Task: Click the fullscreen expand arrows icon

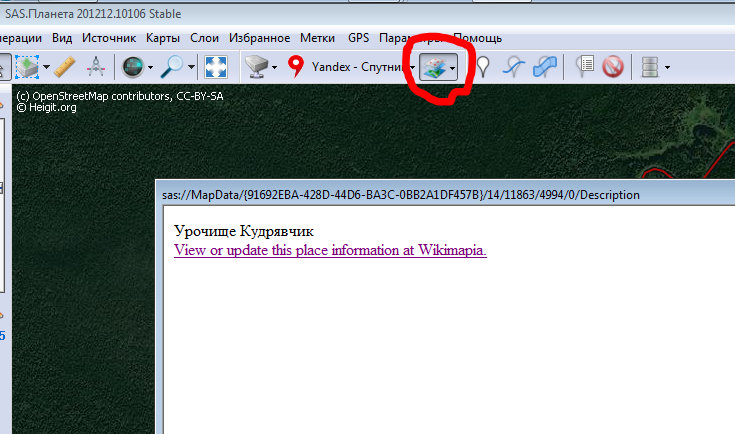Action: [216, 67]
